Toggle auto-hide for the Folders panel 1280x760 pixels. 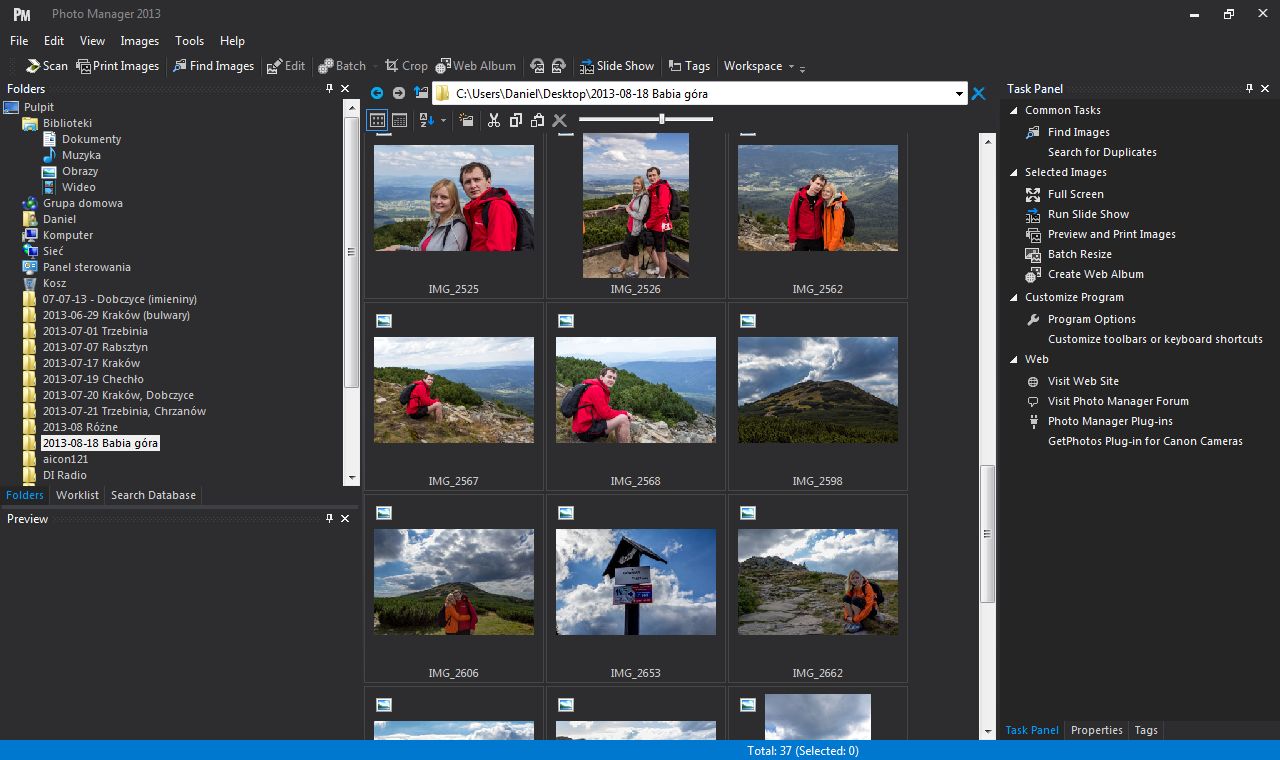[x=330, y=88]
